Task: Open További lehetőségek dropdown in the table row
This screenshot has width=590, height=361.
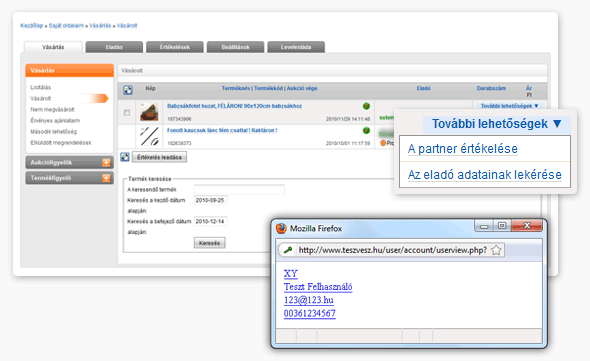Action: coord(510,106)
